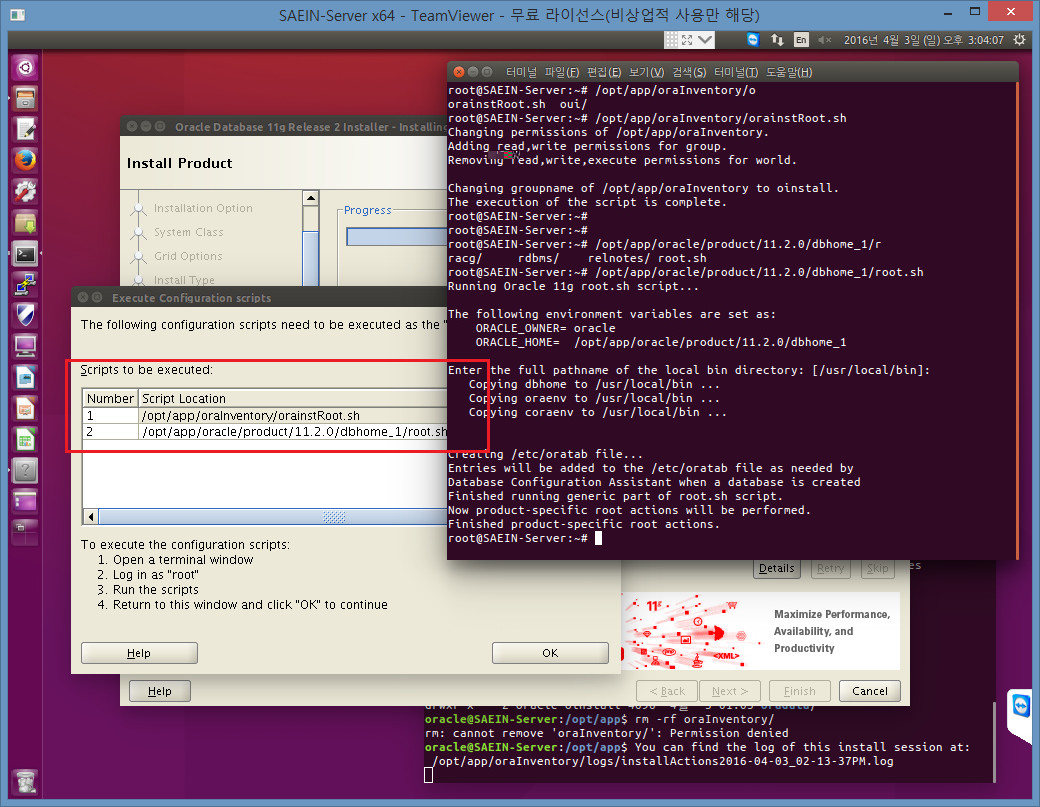Toggle TeamViewer full screen arrows icon
The width and height of the screenshot is (1040, 807).
(687, 40)
